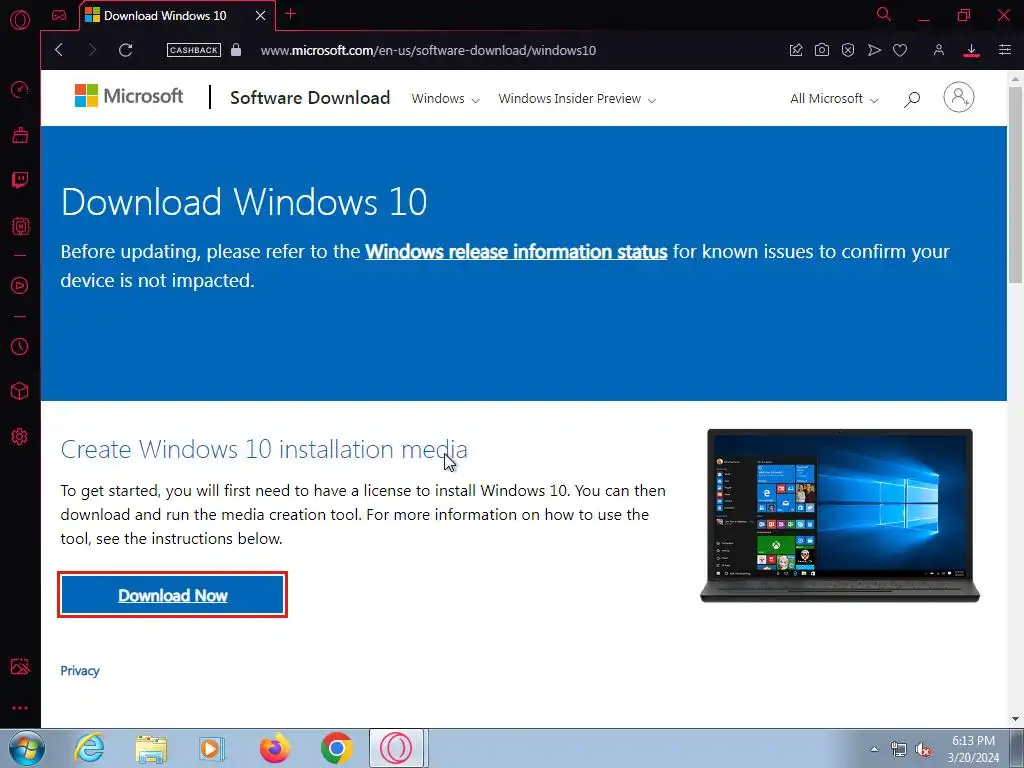
Task: Expand Windows Insider Preview dropdown
Action: pos(577,99)
